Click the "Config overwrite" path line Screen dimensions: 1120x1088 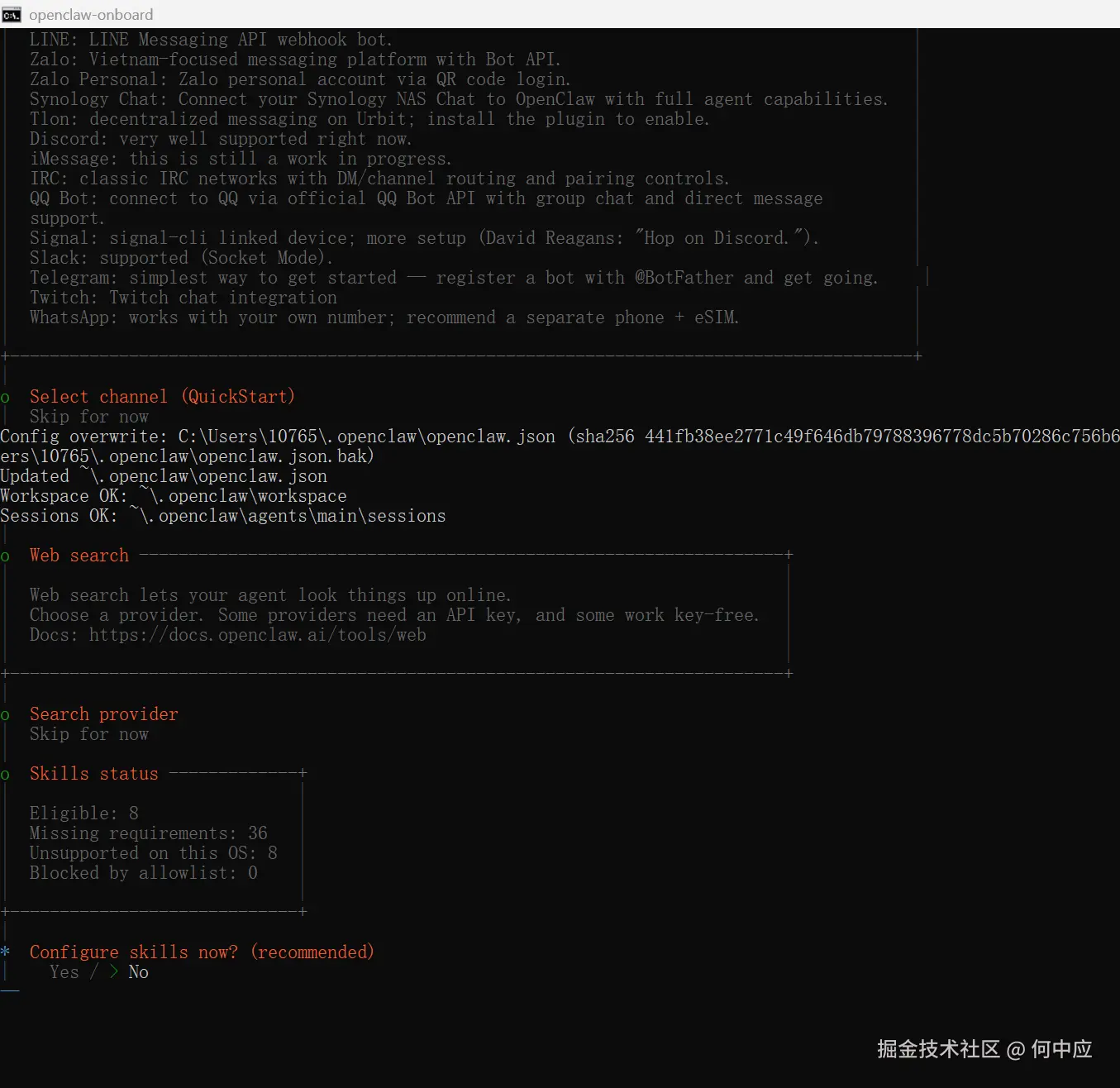[560, 437]
